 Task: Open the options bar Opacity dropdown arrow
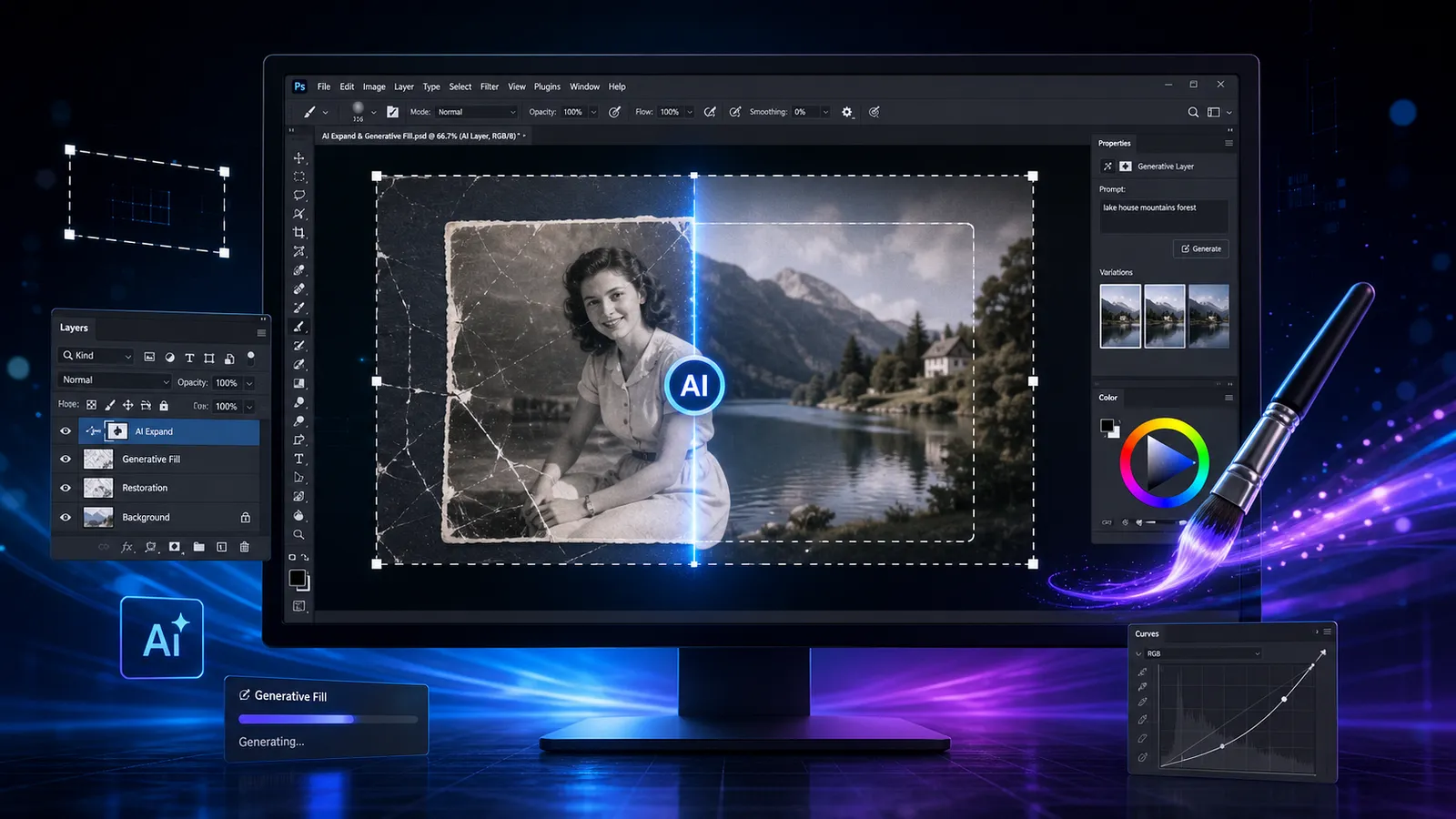pyautogui.click(x=594, y=112)
